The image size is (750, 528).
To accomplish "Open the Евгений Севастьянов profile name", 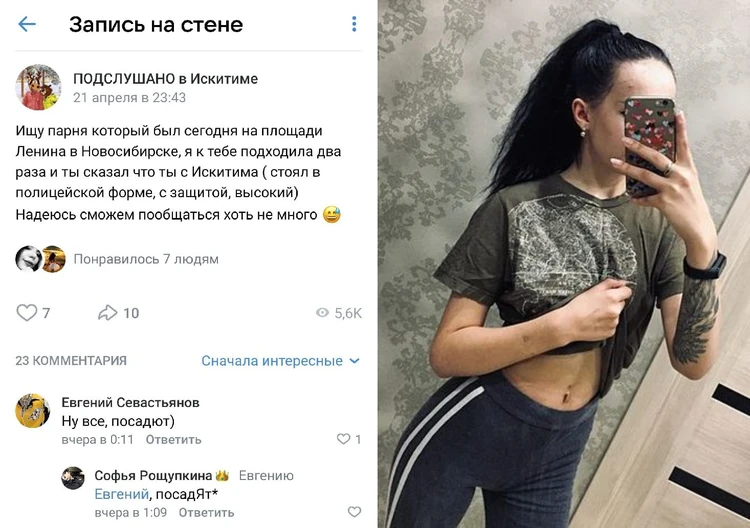I will pos(131,403).
